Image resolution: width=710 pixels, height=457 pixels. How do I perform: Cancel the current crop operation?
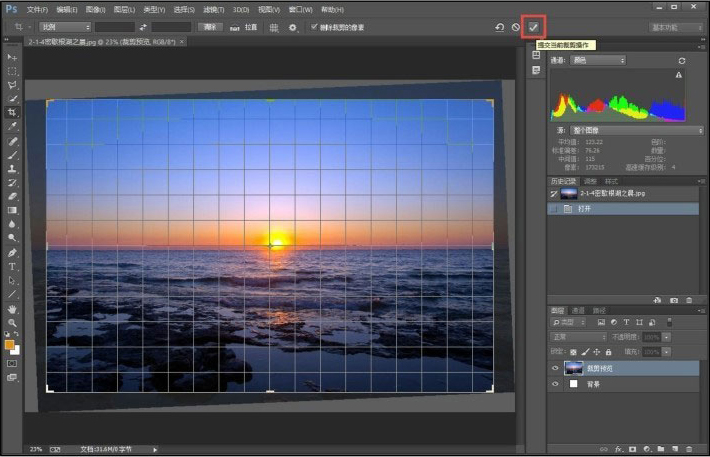click(516, 27)
